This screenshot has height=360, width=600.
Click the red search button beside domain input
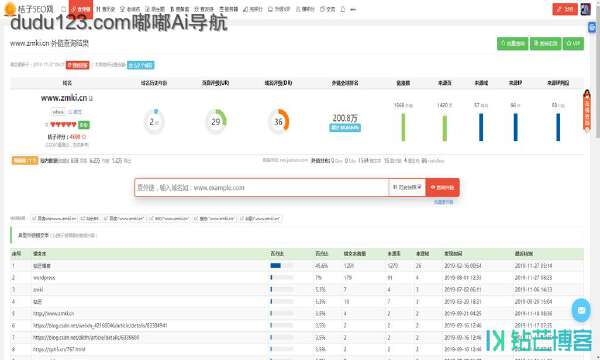point(442,187)
